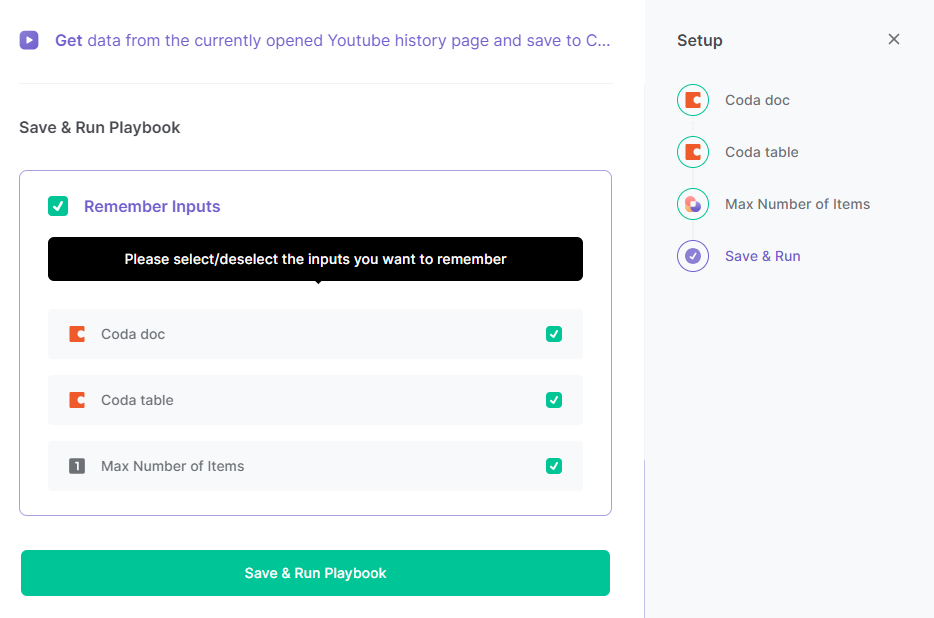Click the purple play icon beside the playbook title
This screenshot has width=934, height=618.
click(29, 41)
